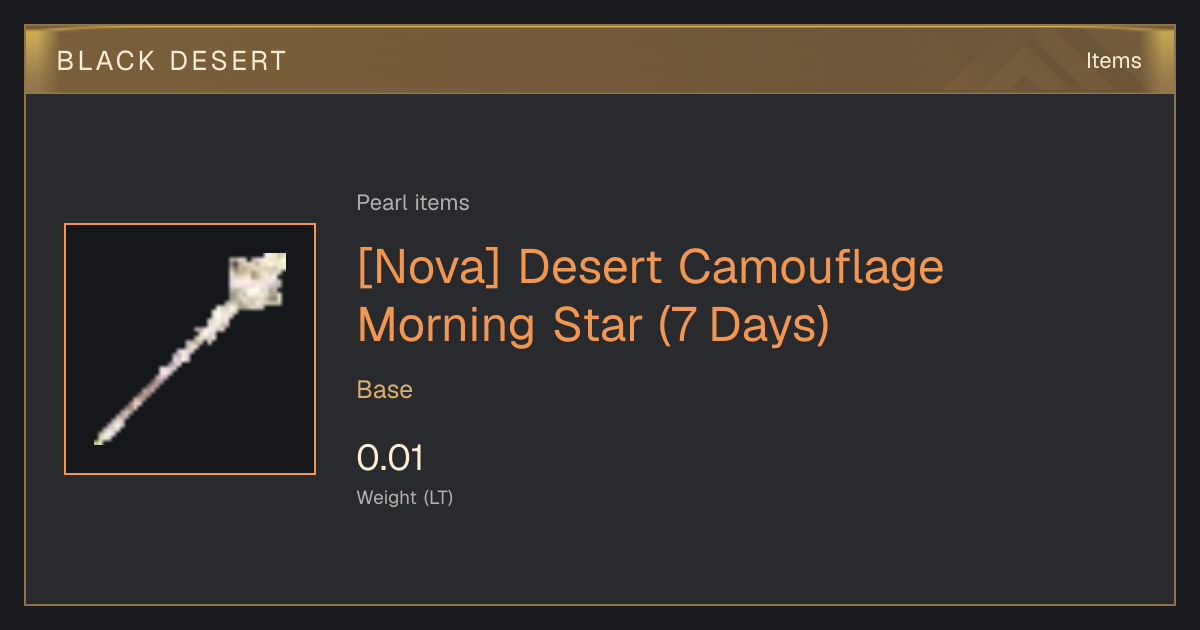The height and width of the screenshot is (630, 1200).
Task: Click the Weight (LT) caption
Action: [405, 497]
